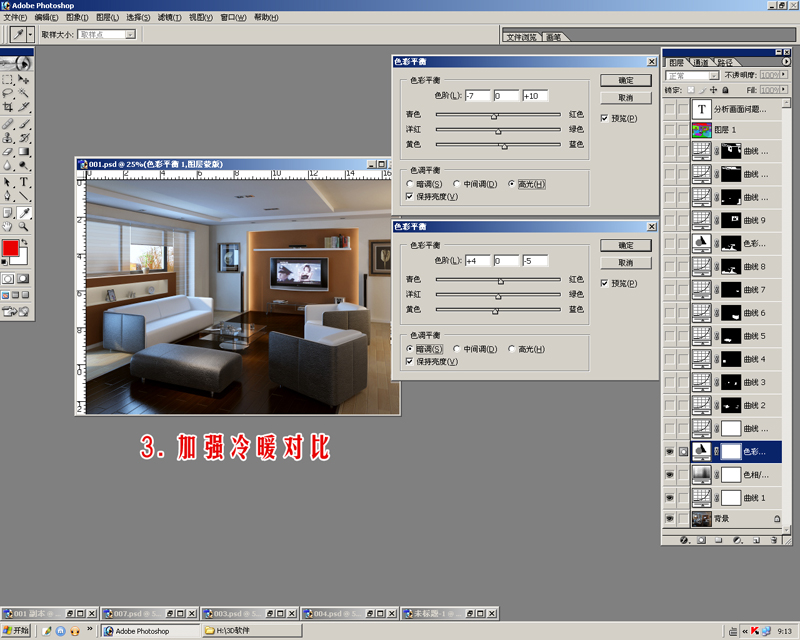Open the layers panel flyout menu
The image size is (800, 640).
tap(786, 62)
